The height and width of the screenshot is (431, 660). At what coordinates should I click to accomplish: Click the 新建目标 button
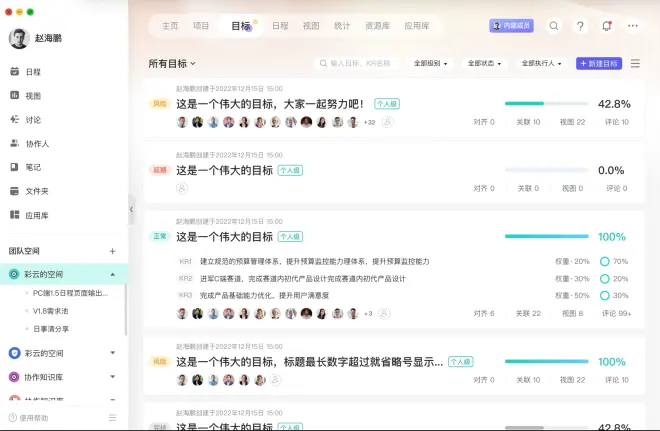pyautogui.click(x=599, y=64)
